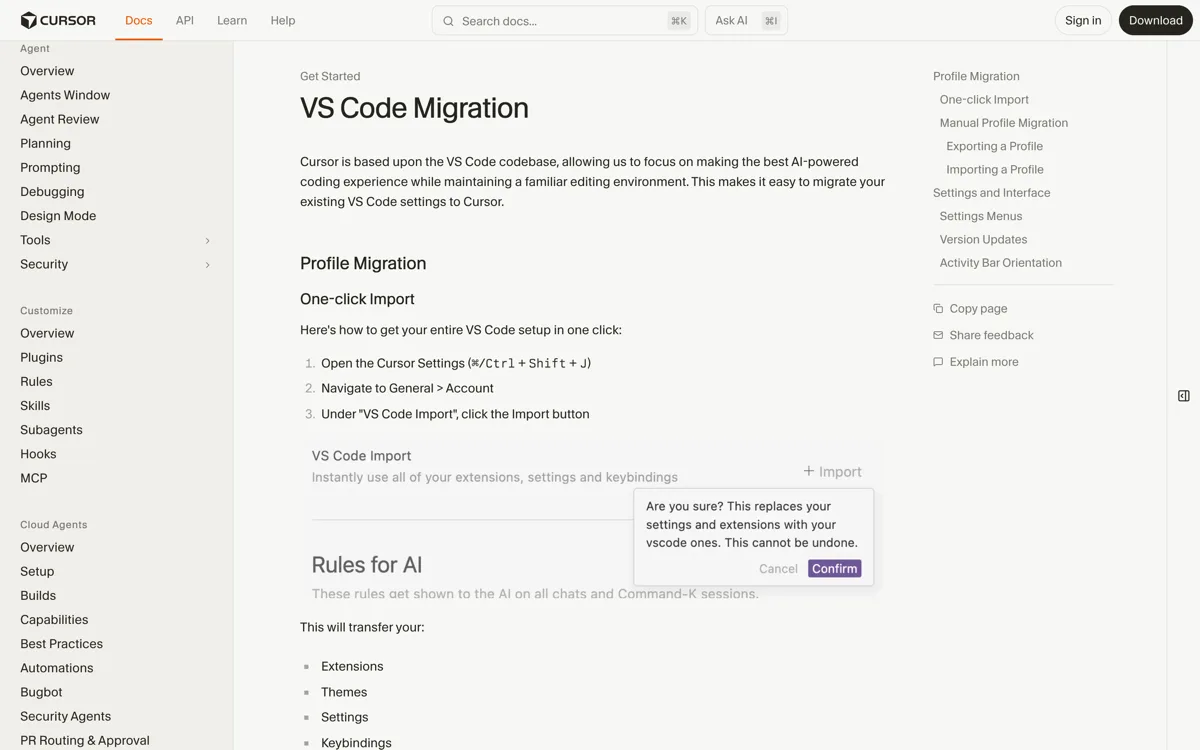Click the Get Started breadcrumb
This screenshot has width=1200, height=750.
tap(330, 76)
